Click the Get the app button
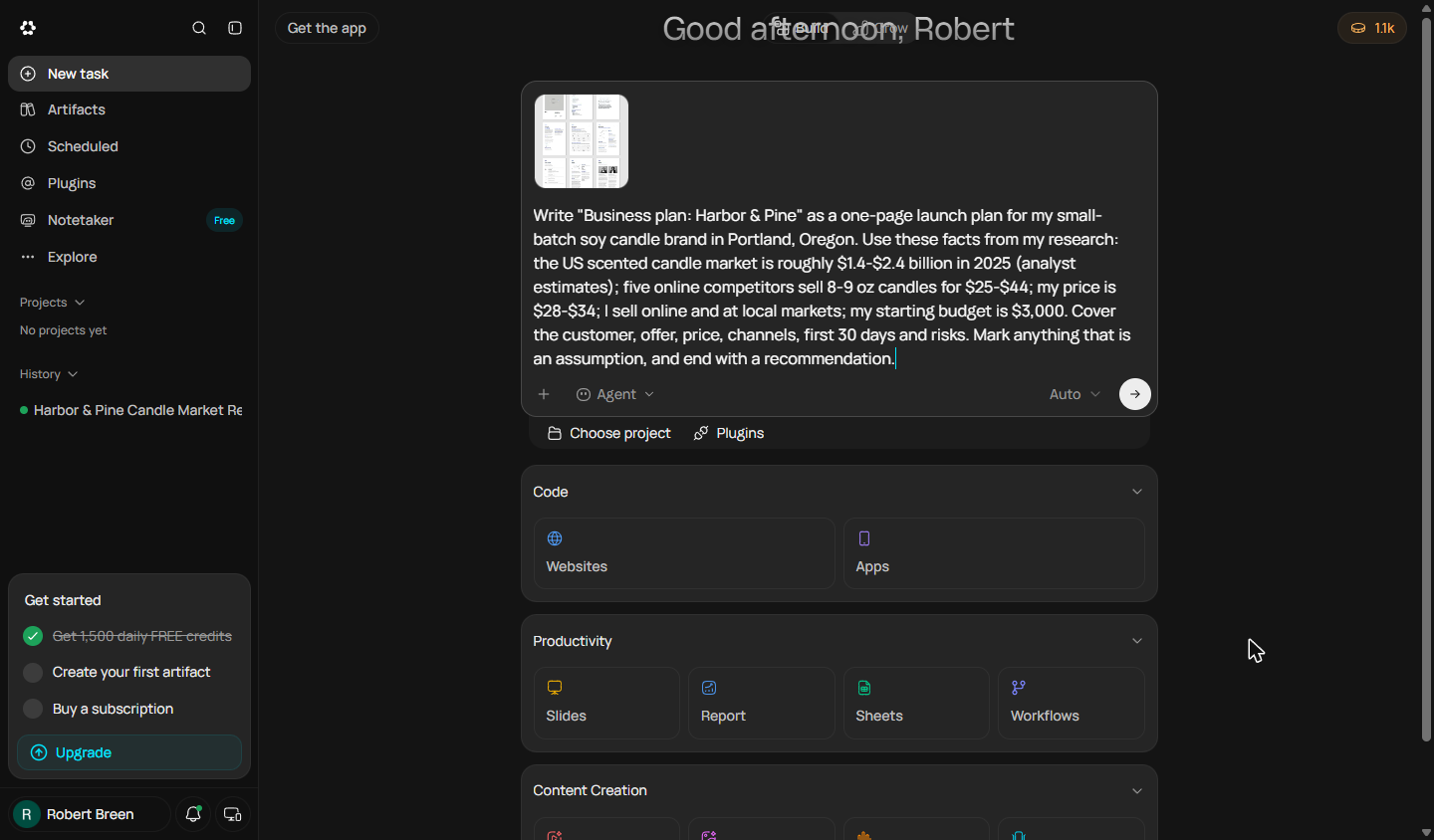This screenshot has width=1434, height=840. point(327,28)
